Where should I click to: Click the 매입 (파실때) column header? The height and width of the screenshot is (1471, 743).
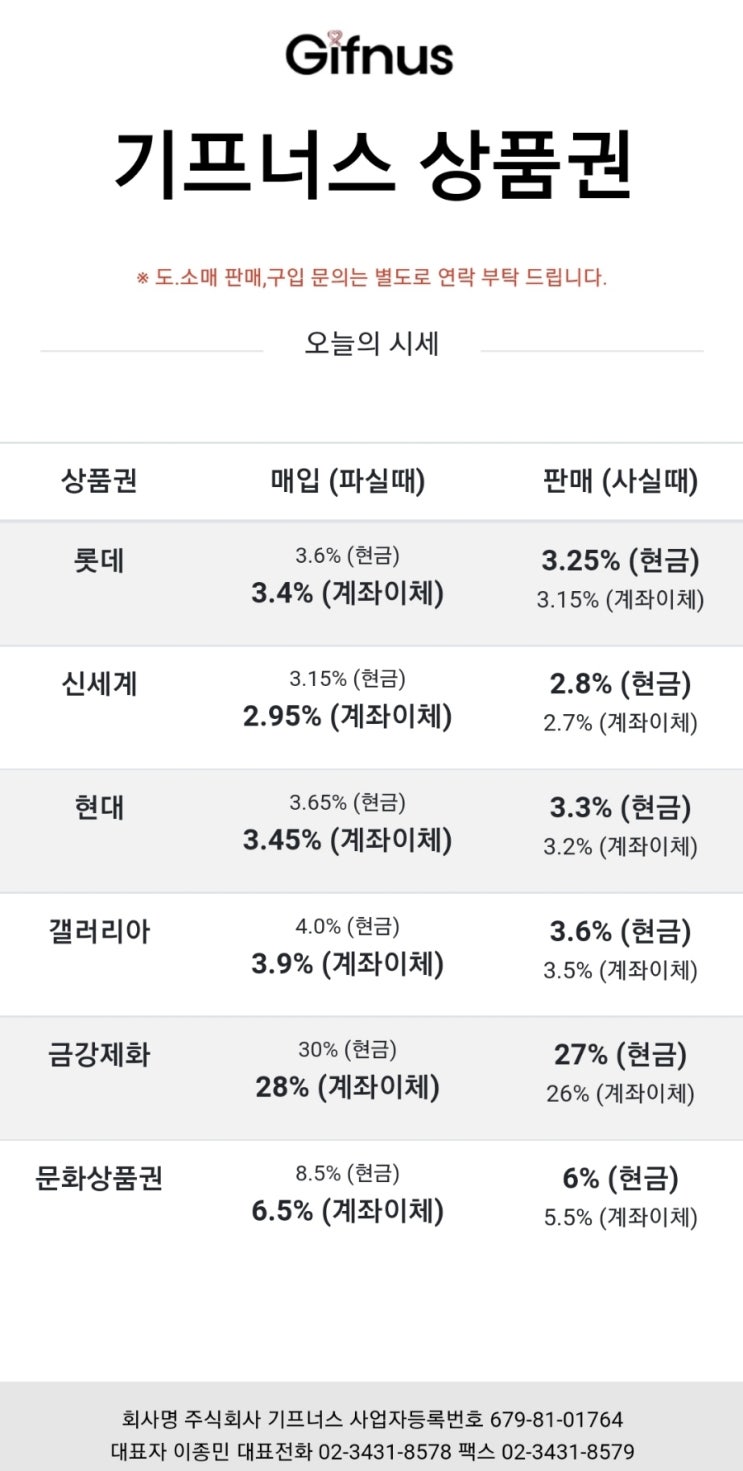(x=347, y=482)
